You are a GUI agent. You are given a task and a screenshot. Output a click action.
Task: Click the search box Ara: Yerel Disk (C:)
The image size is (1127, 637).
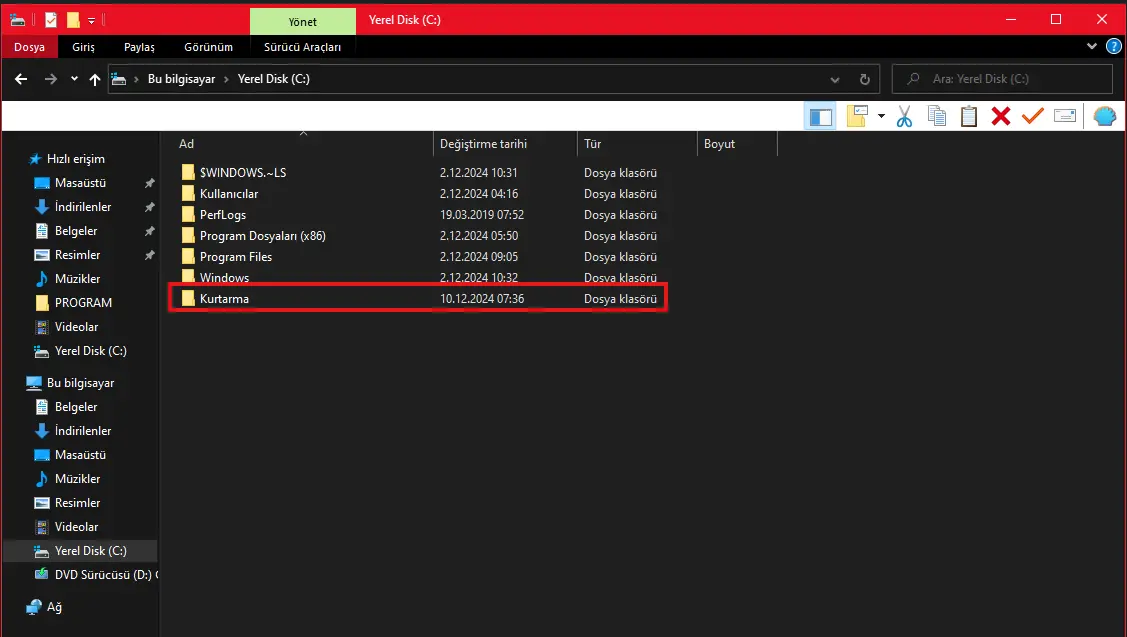1003,79
